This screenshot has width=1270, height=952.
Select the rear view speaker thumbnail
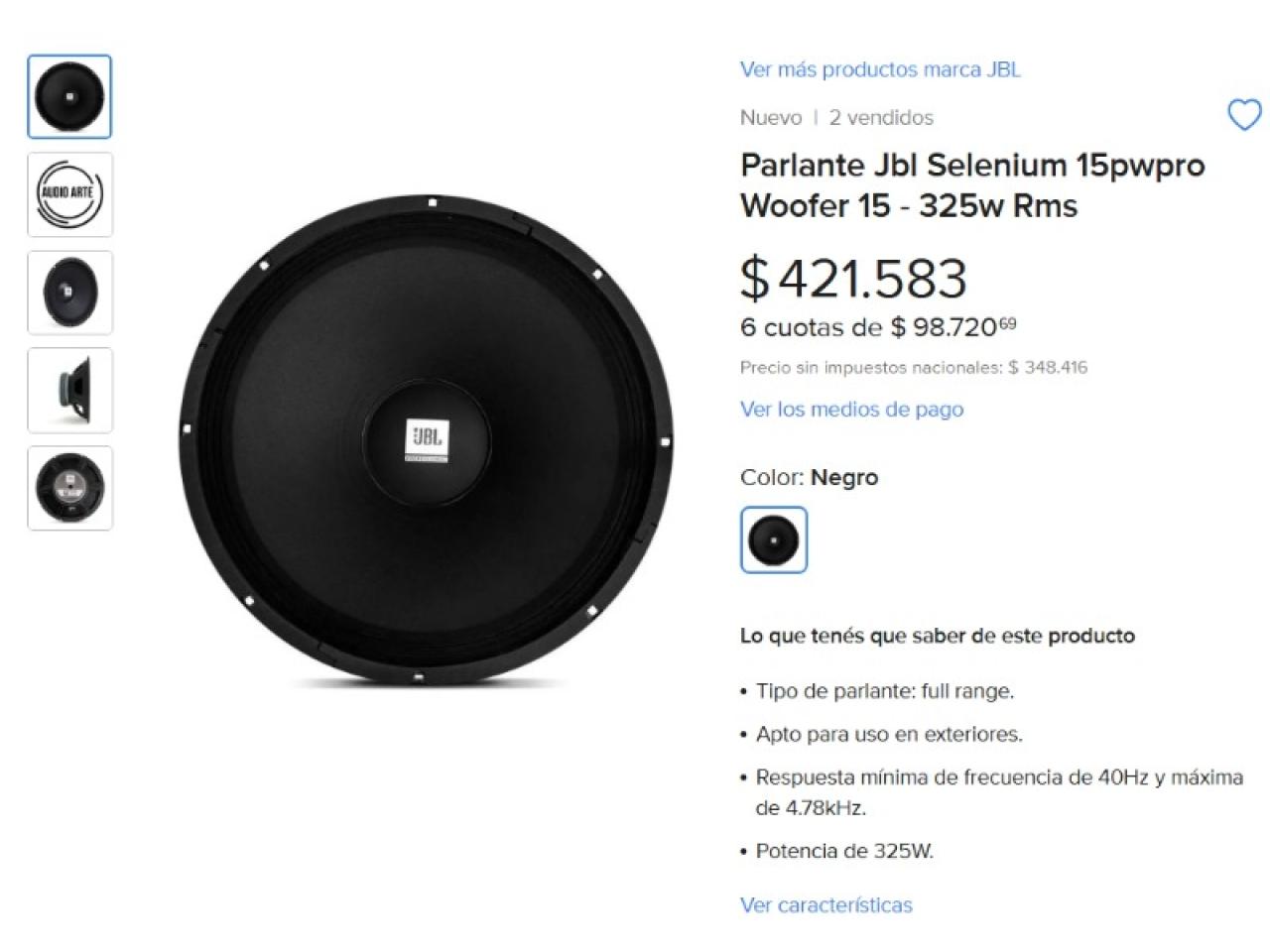click(x=69, y=488)
